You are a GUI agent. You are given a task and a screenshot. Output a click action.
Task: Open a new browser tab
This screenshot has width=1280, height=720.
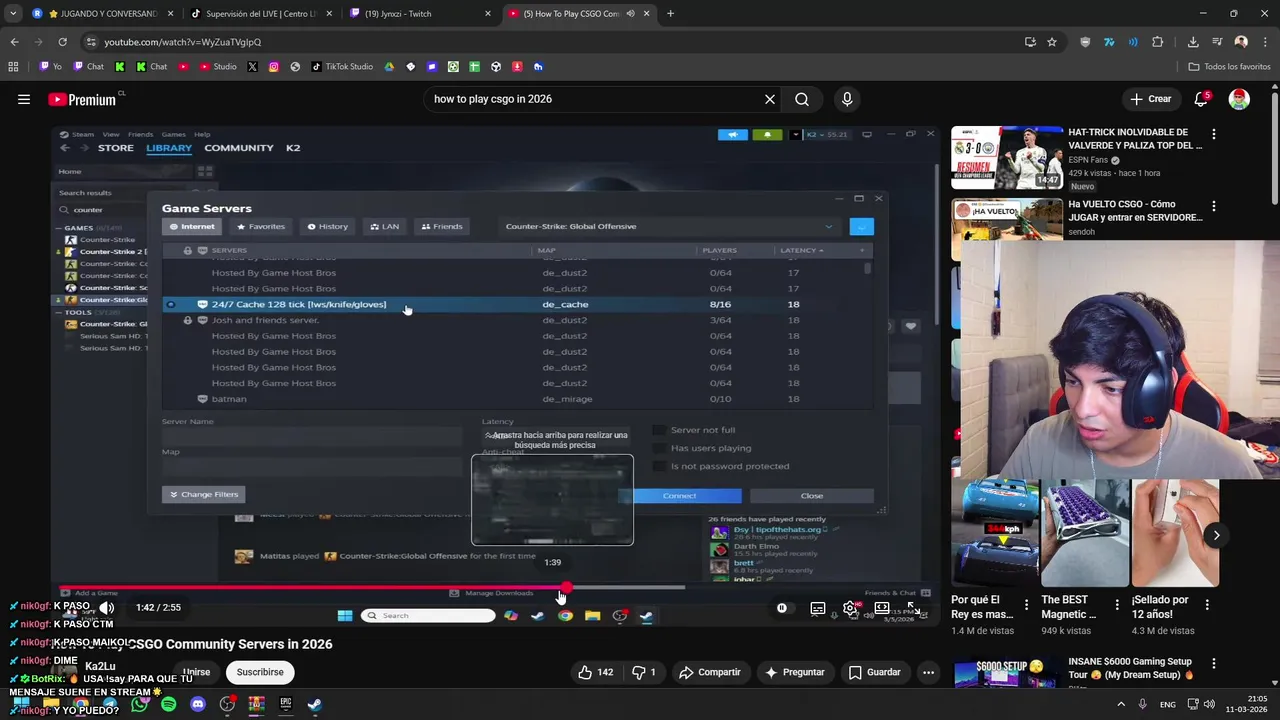click(x=670, y=14)
